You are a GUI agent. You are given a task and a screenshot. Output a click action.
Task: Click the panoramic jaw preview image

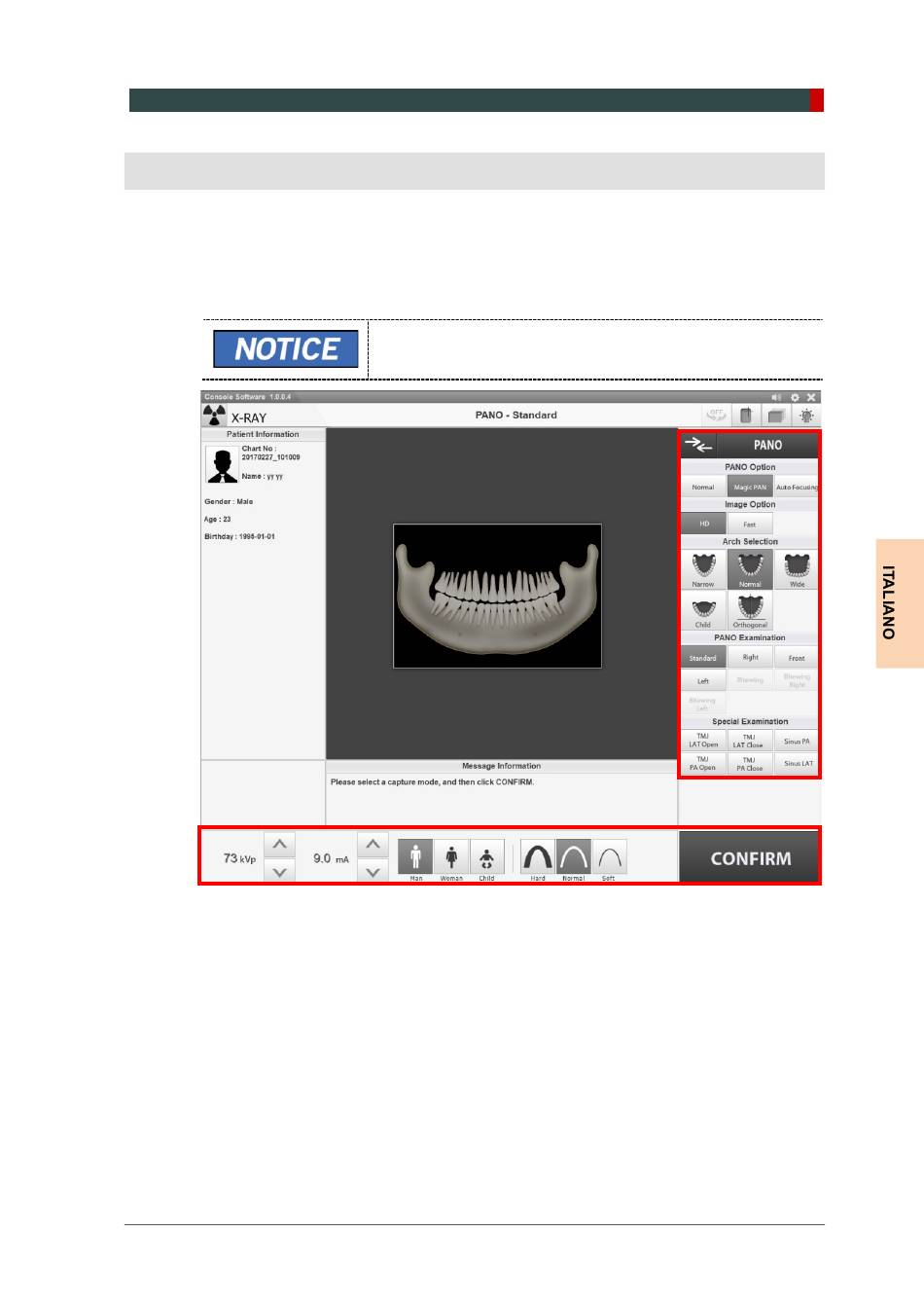click(497, 596)
